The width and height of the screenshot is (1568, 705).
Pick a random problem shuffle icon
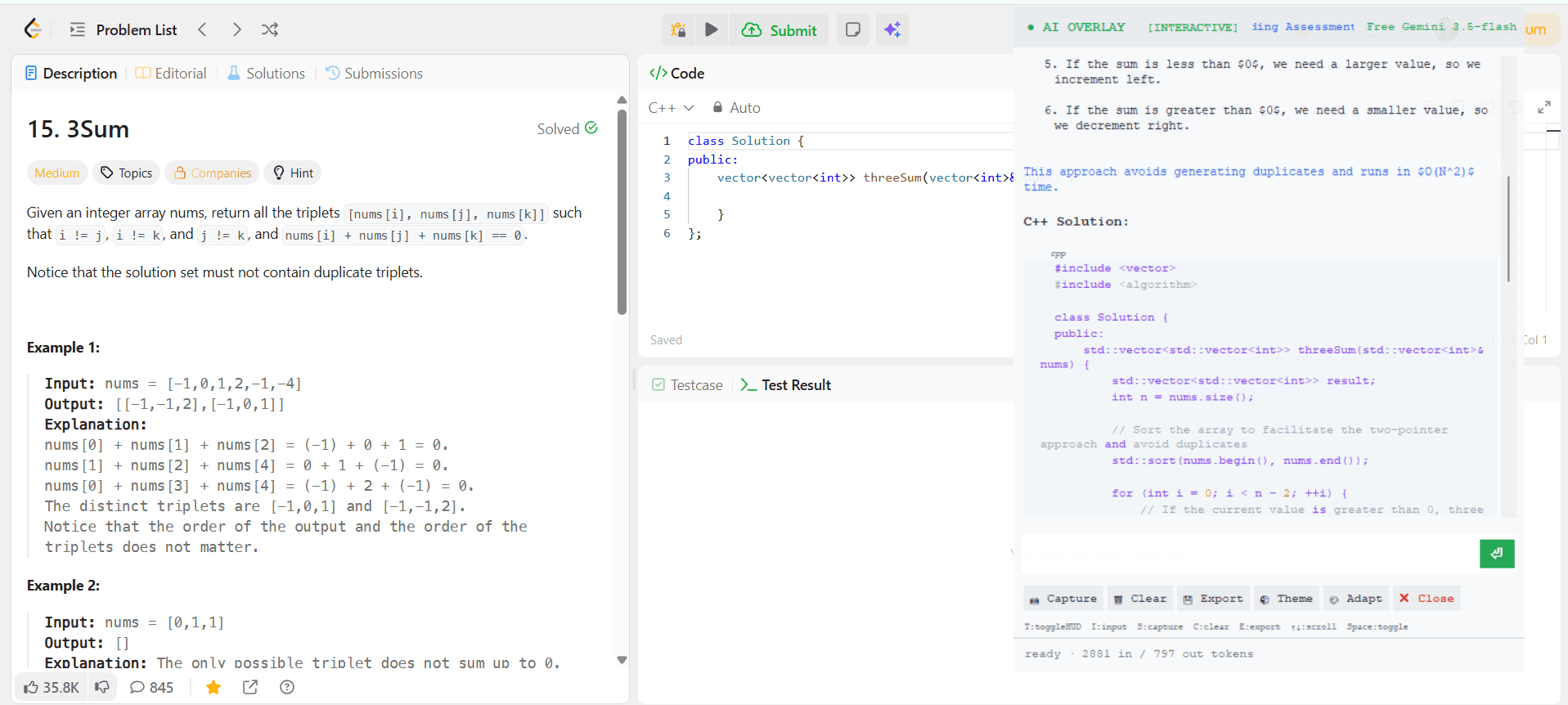pyautogui.click(x=270, y=29)
